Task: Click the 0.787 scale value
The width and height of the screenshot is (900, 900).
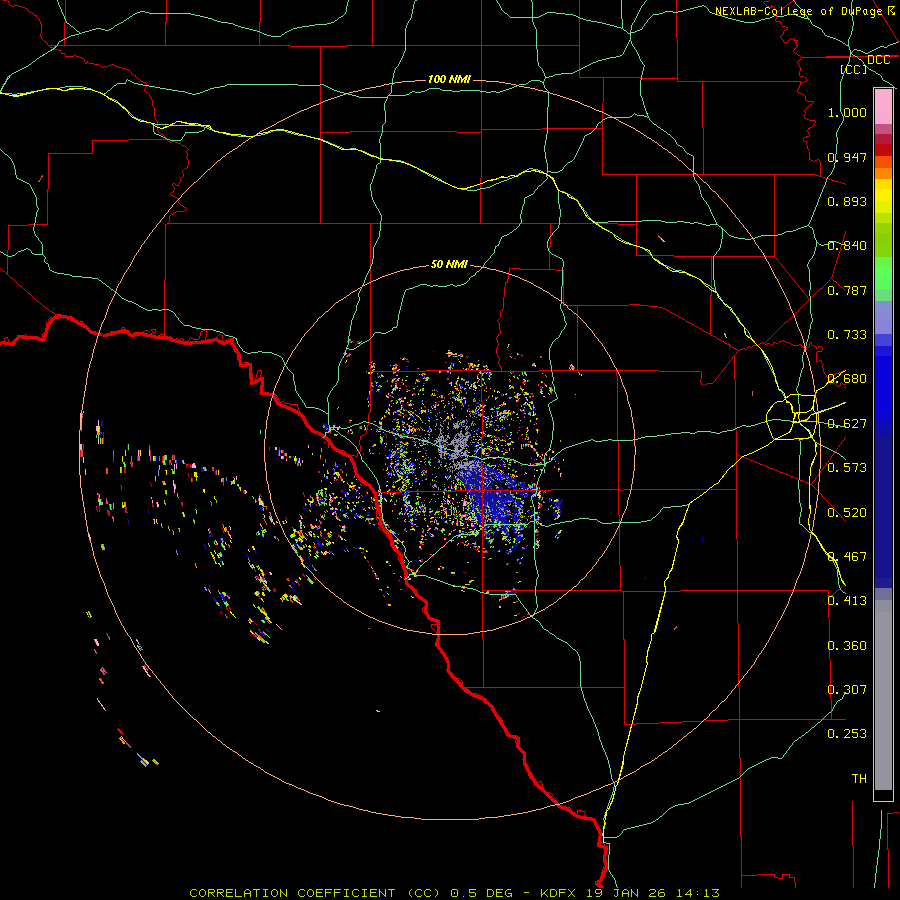Action: (x=847, y=290)
